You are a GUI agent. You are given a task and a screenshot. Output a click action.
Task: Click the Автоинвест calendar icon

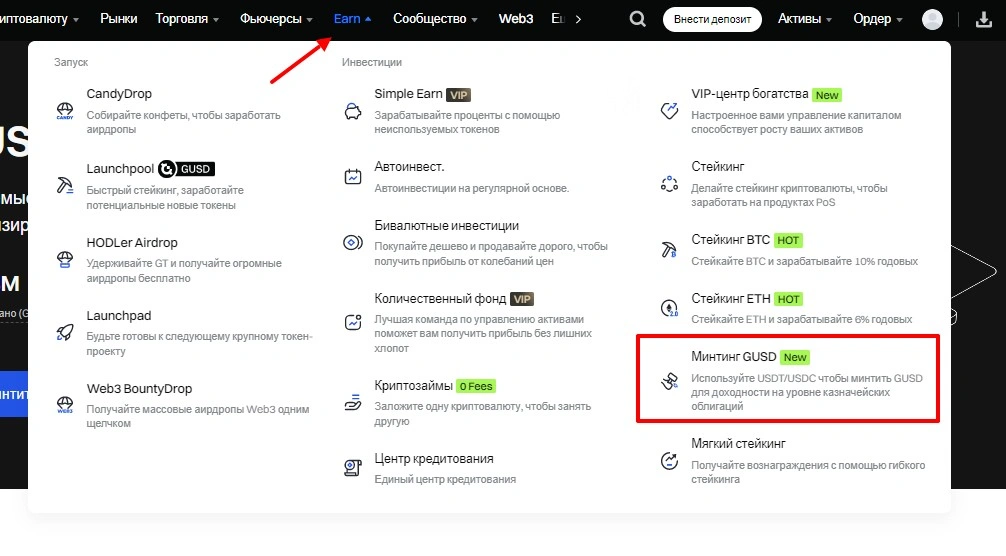click(353, 176)
